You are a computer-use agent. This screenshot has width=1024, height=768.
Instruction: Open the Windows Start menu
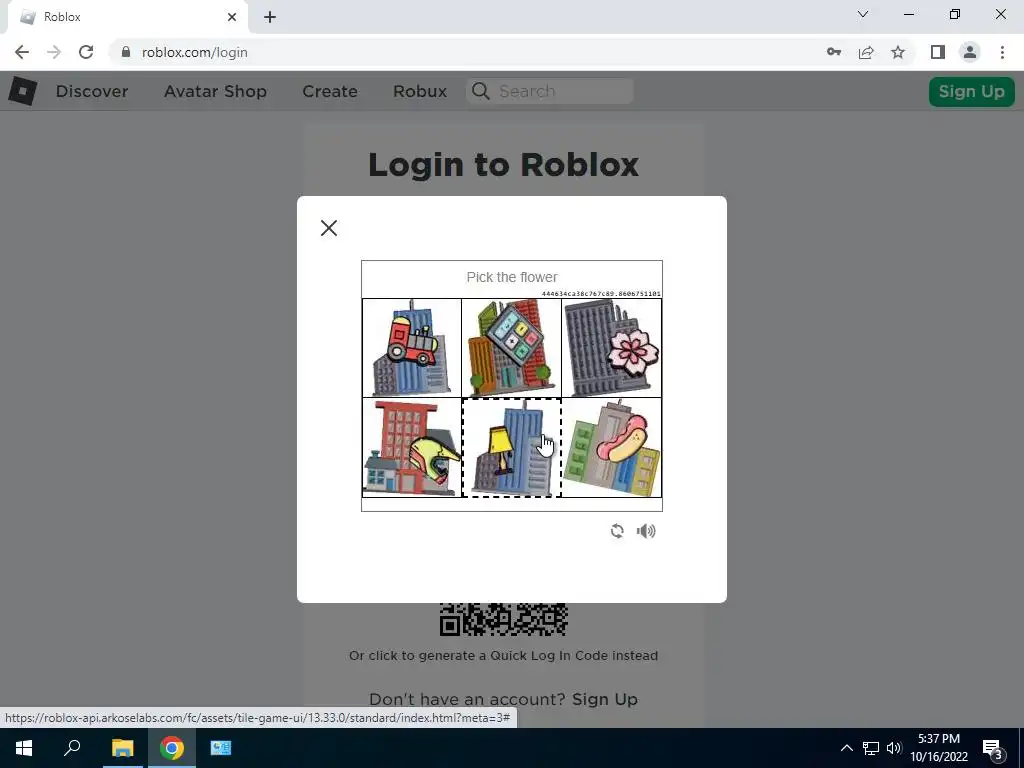tap(24, 748)
